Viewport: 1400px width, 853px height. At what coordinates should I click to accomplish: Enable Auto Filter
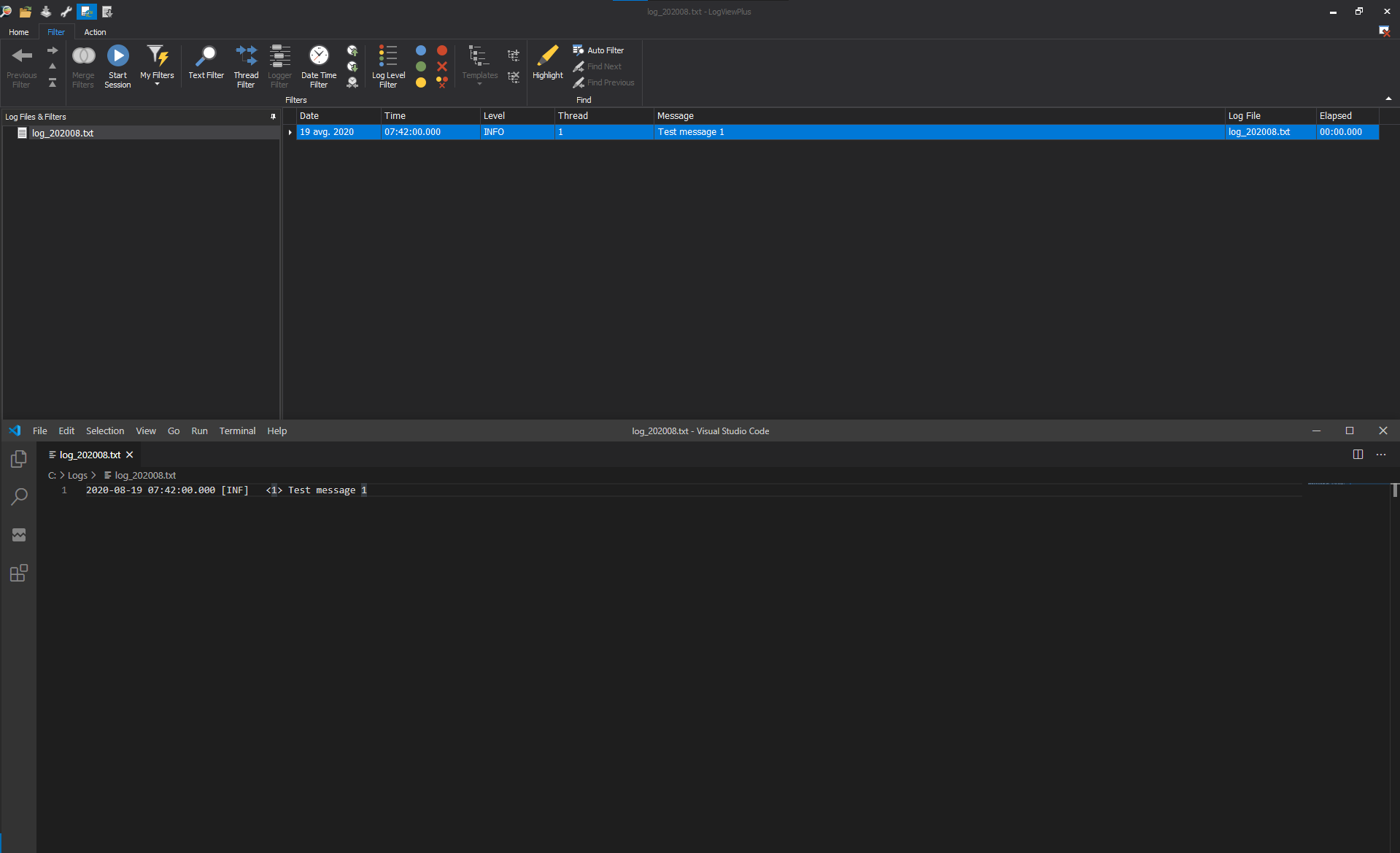pyautogui.click(x=598, y=50)
